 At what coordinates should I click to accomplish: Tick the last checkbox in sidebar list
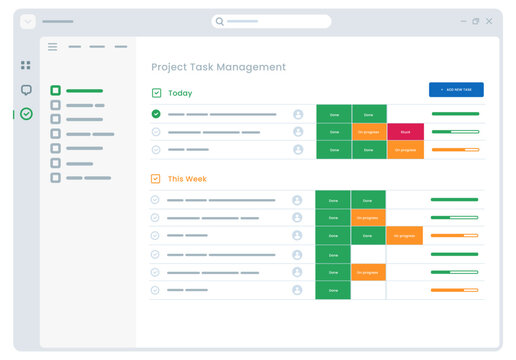pyautogui.click(x=56, y=178)
